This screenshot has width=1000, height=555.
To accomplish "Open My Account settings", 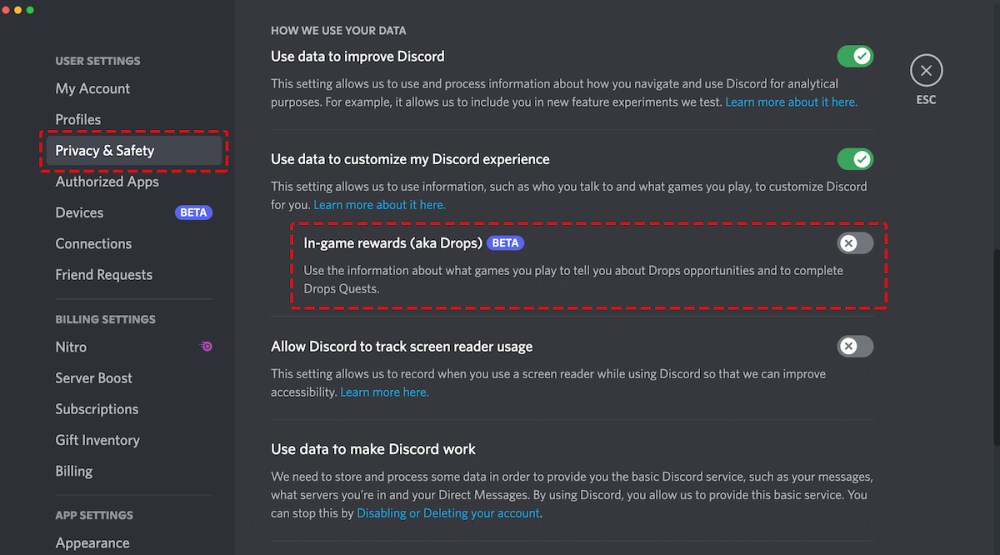I will coord(93,88).
